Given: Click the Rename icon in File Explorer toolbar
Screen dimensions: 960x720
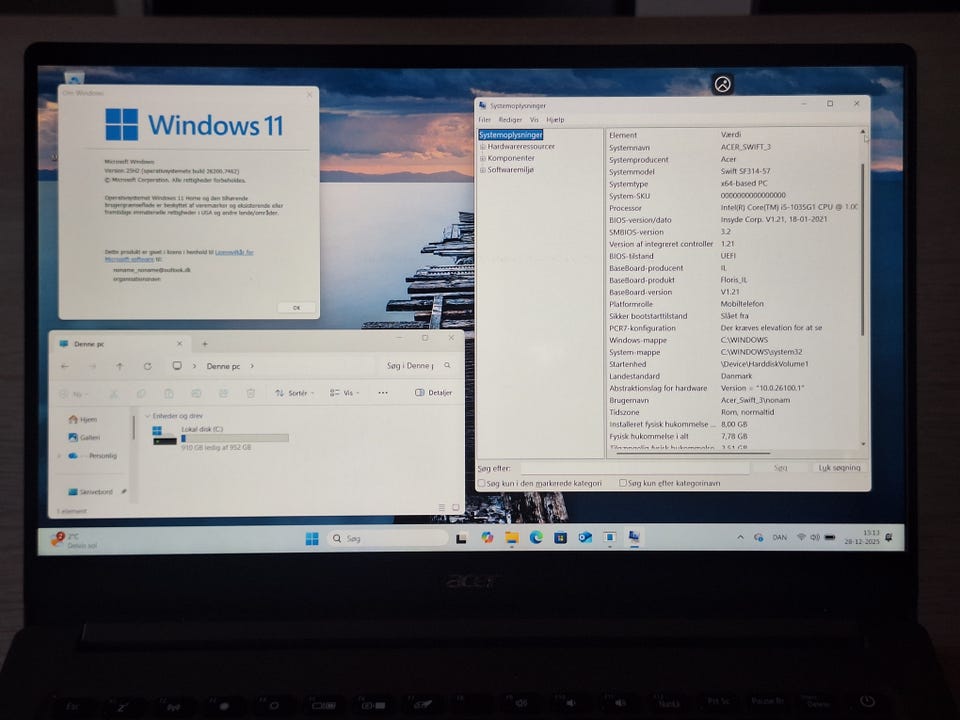Looking at the screenshot, I should [196, 393].
